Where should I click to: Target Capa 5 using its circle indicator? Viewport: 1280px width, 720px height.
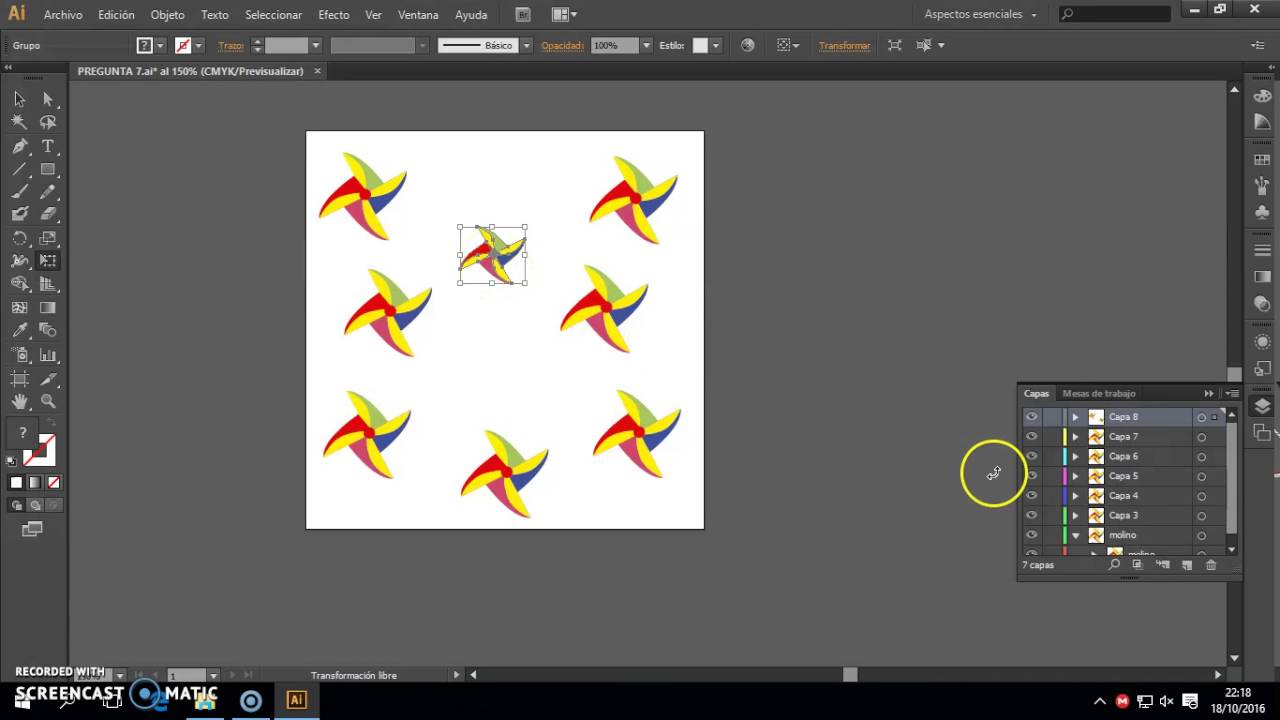1201,476
